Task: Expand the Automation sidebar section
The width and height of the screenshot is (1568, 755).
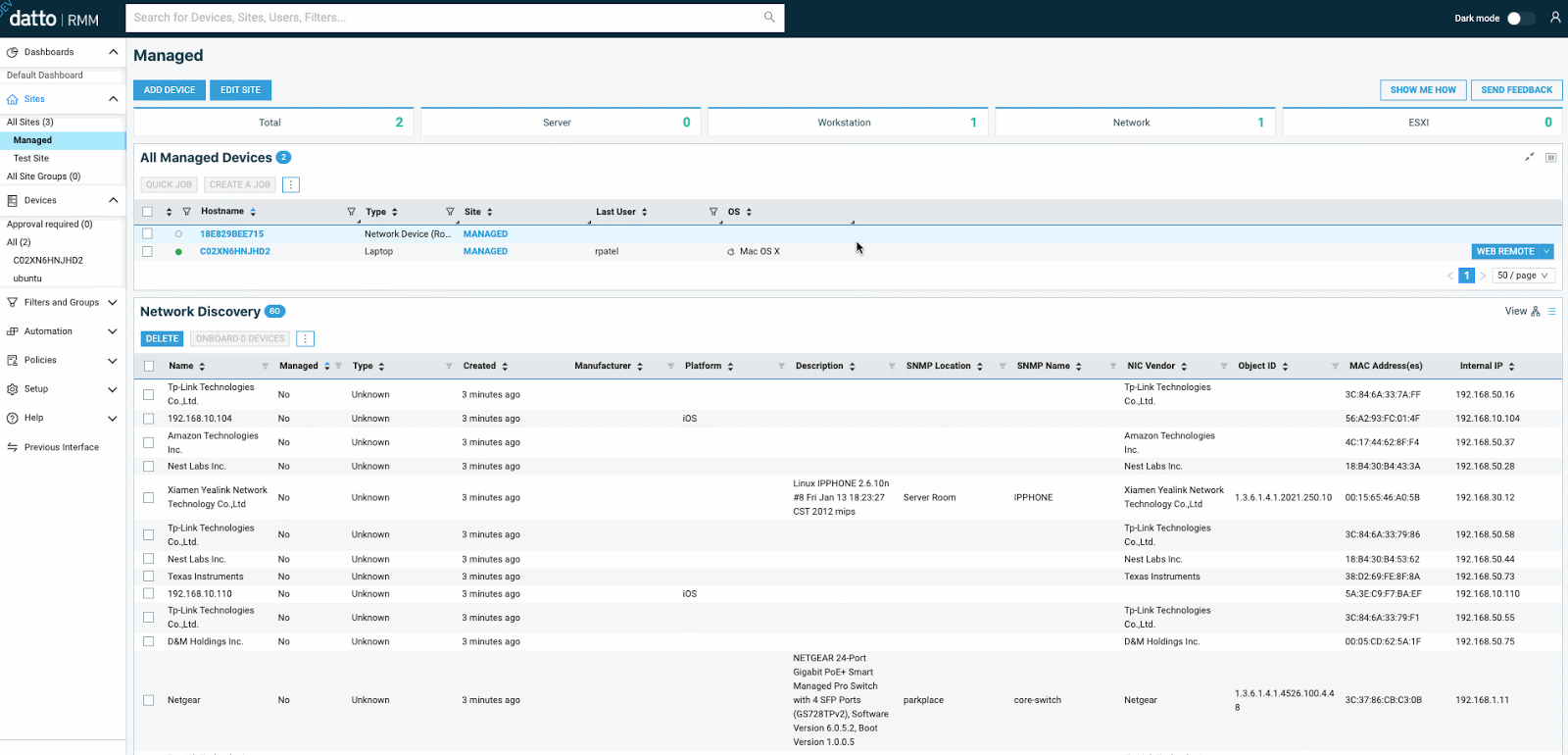Action: [113, 331]
